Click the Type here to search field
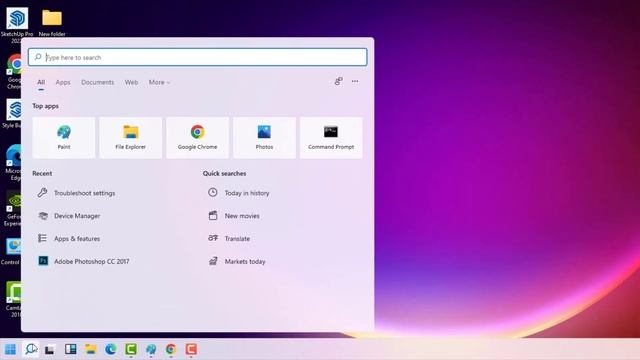 [x=198, y=57]
